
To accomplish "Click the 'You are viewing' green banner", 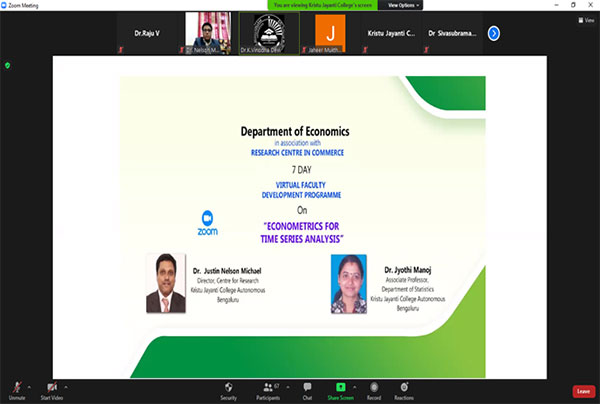I will 323,5.
